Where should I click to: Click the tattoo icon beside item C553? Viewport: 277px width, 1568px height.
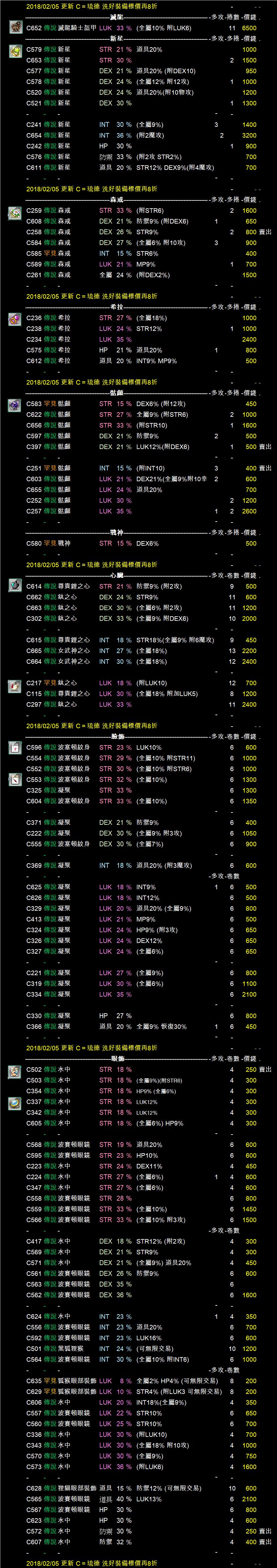[x=15, y=780]
